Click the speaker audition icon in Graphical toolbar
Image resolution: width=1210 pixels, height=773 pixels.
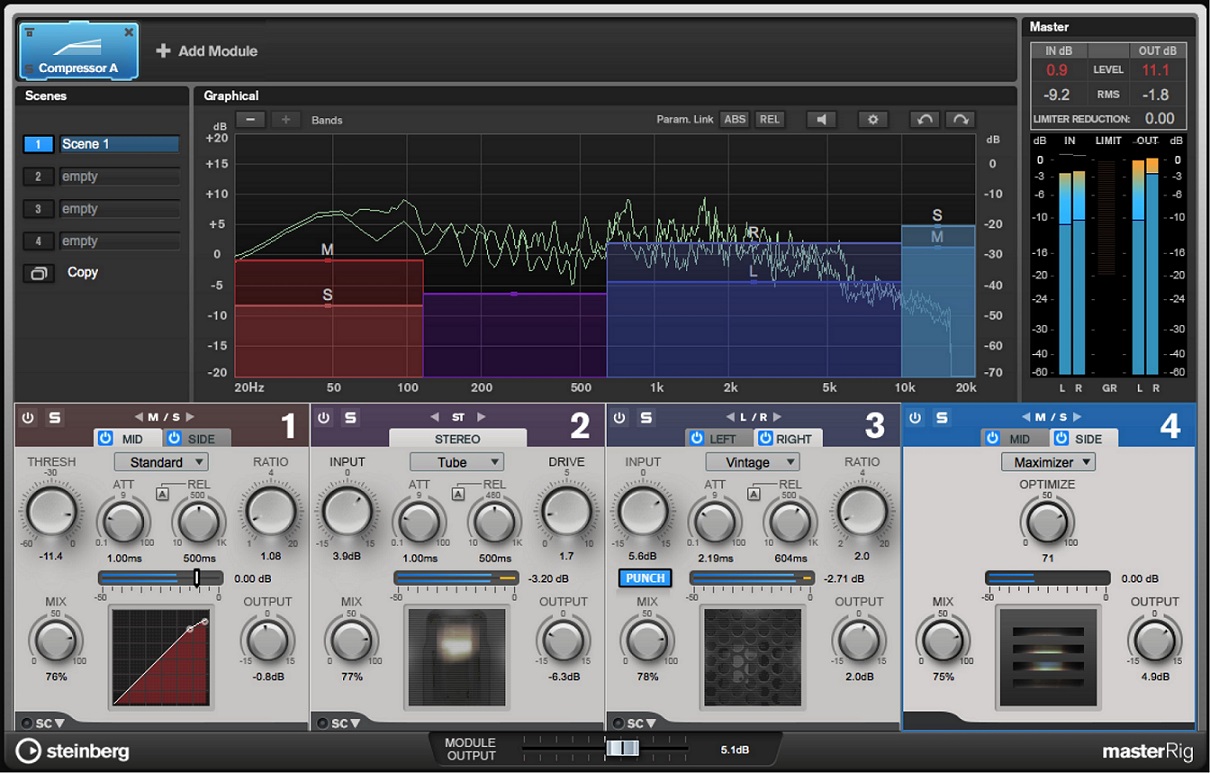821,119
